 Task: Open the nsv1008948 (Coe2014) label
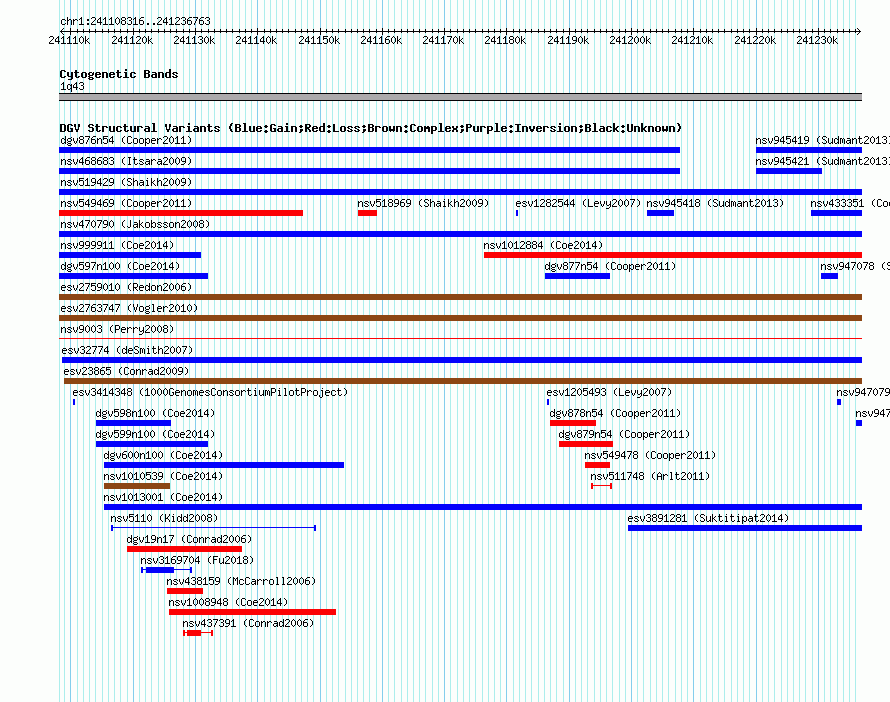click(x=228, y=602)
